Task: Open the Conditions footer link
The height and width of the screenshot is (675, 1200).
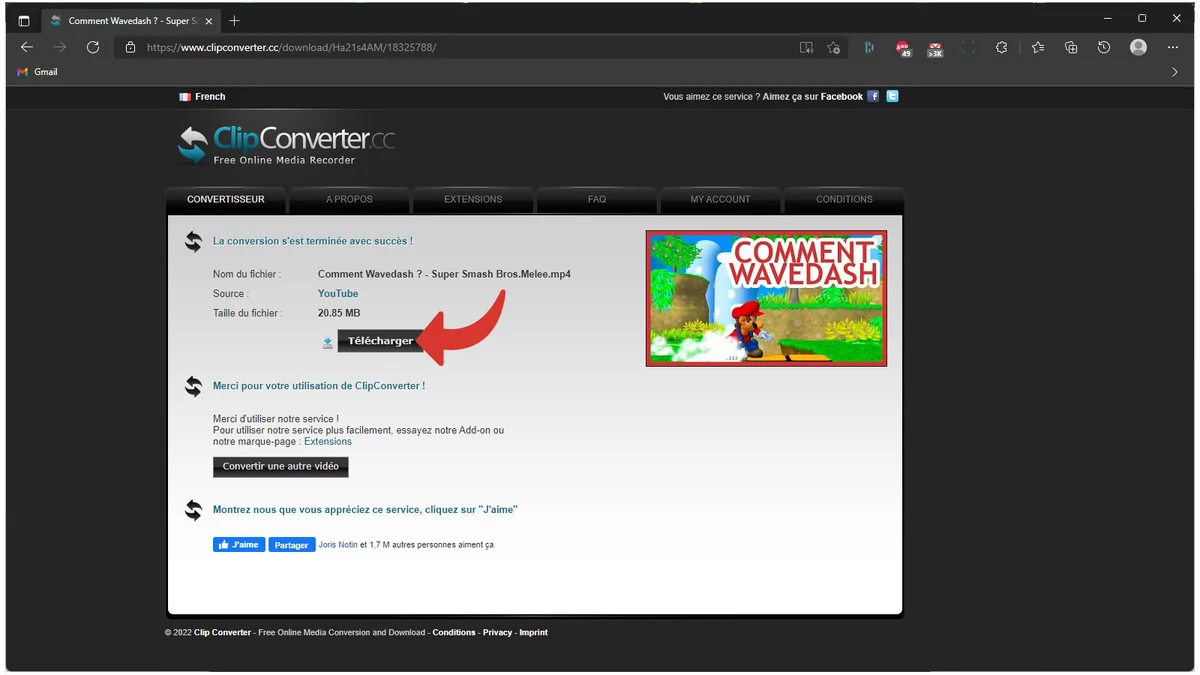Action: [454, 633]
